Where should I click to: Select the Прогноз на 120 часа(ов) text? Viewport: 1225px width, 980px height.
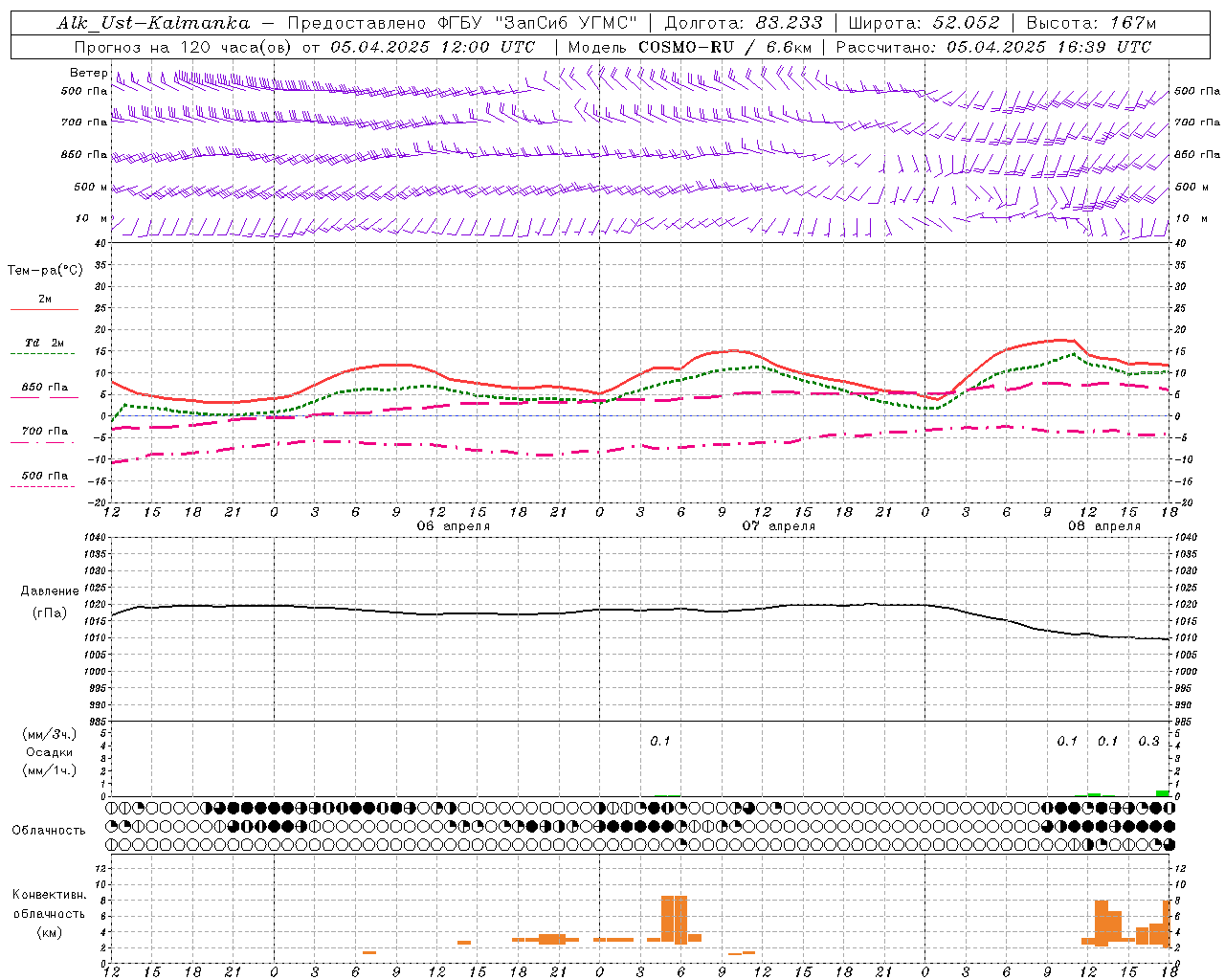(x=184, y=47)
